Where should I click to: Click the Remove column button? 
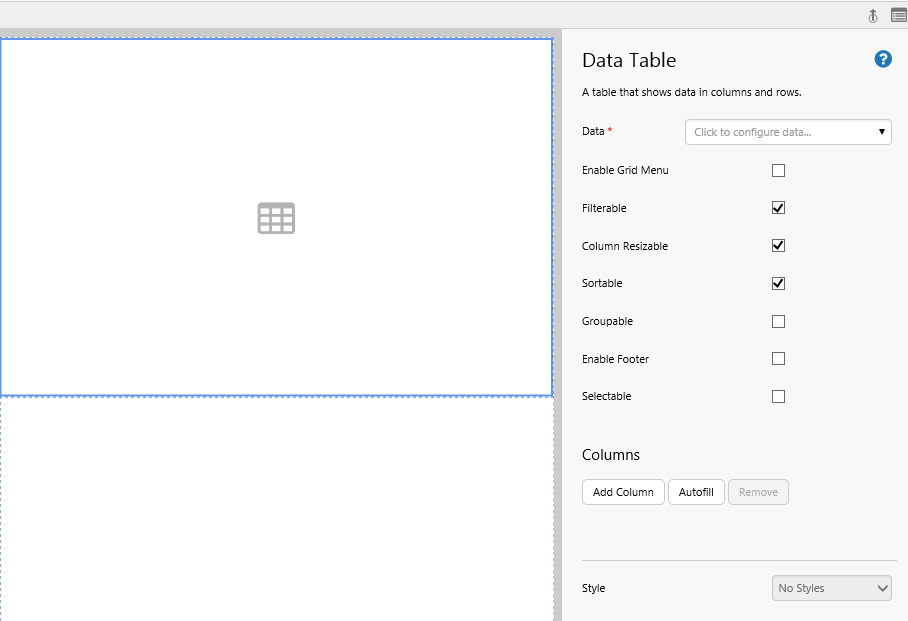click(x=758, y=492)
